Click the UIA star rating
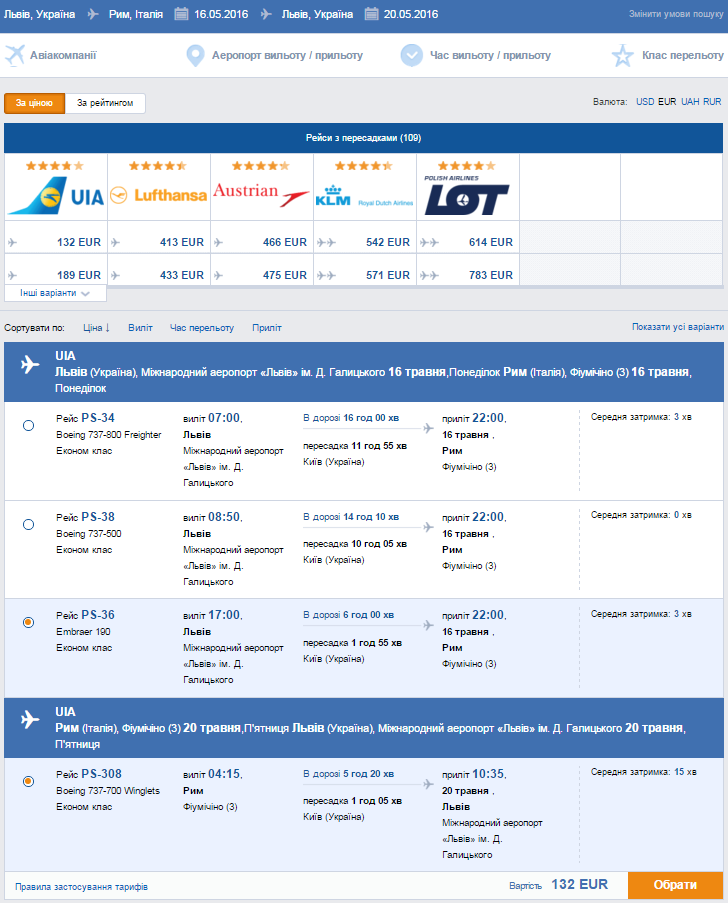 tap(55, 166)
